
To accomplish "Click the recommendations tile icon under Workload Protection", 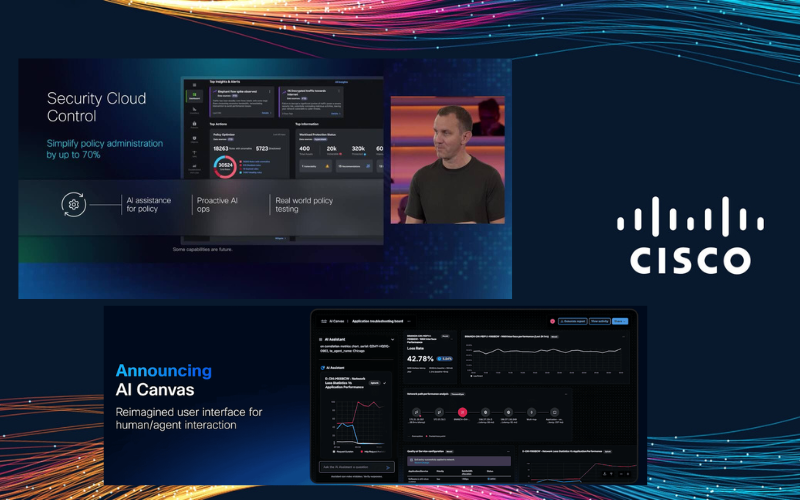I will point(368,166).
